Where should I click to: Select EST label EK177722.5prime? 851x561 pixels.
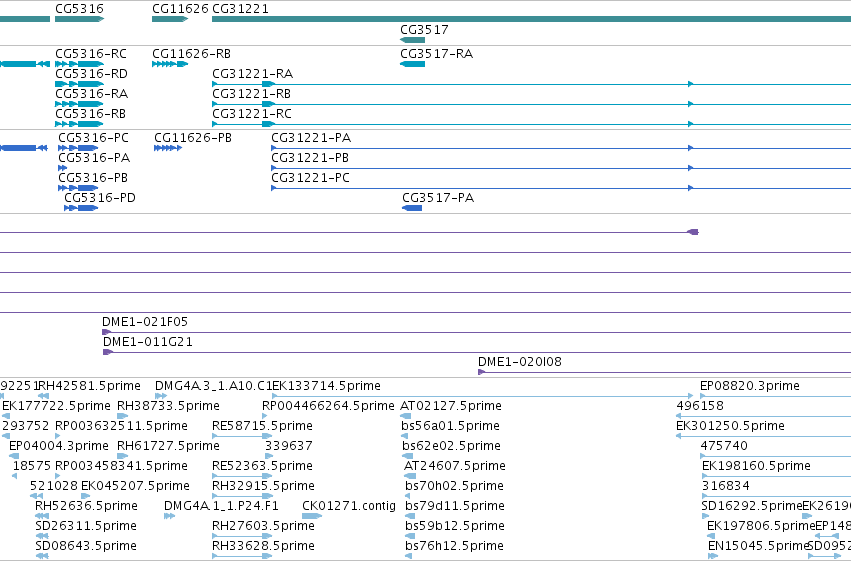pyautogui.click(x=56, y=406)
